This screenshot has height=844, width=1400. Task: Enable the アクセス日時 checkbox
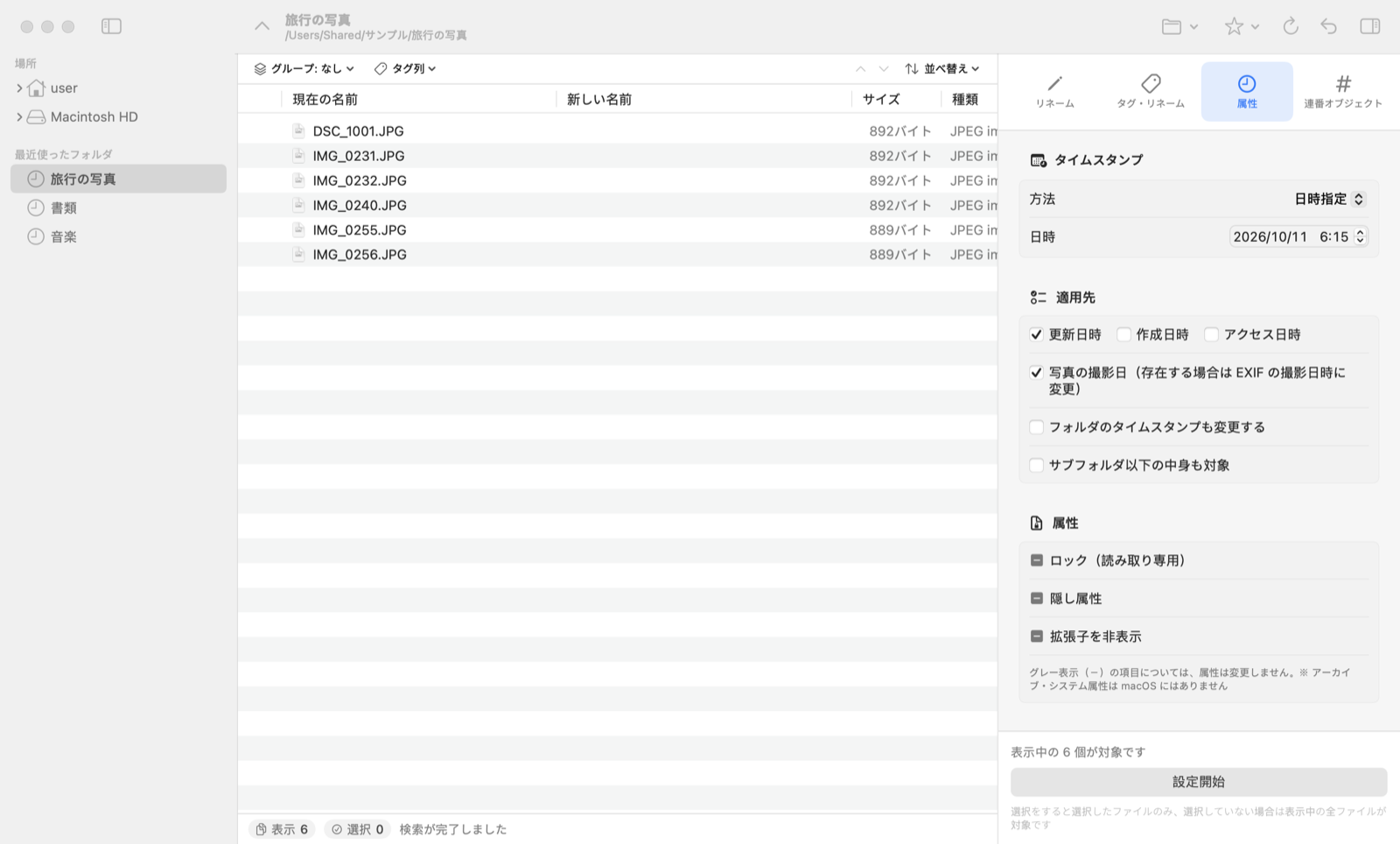click(1211, 334)
